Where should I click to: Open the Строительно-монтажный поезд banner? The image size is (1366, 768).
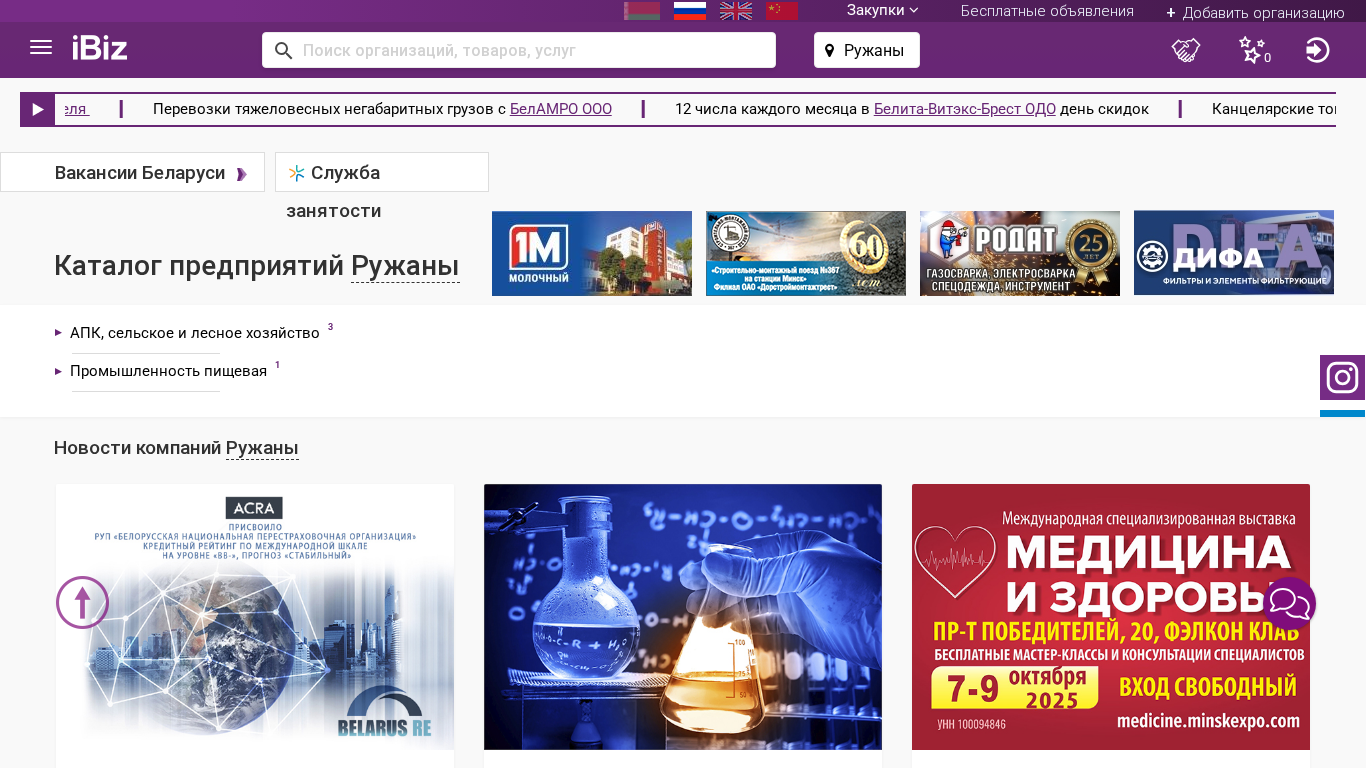click(x=806, y=253)
